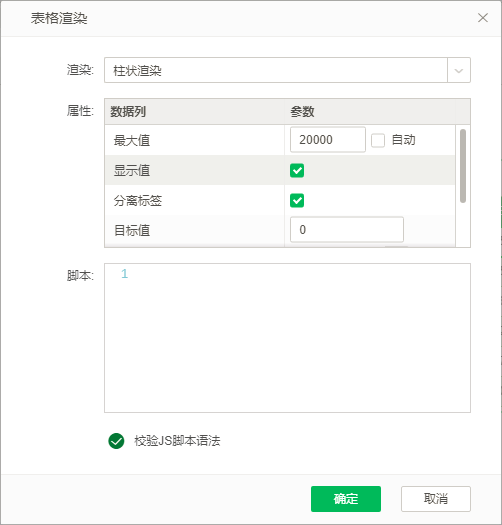Viewport: 502px width, 525px height.
Task: Click the 最大值 input showing 20000
Action: (328, 140)
